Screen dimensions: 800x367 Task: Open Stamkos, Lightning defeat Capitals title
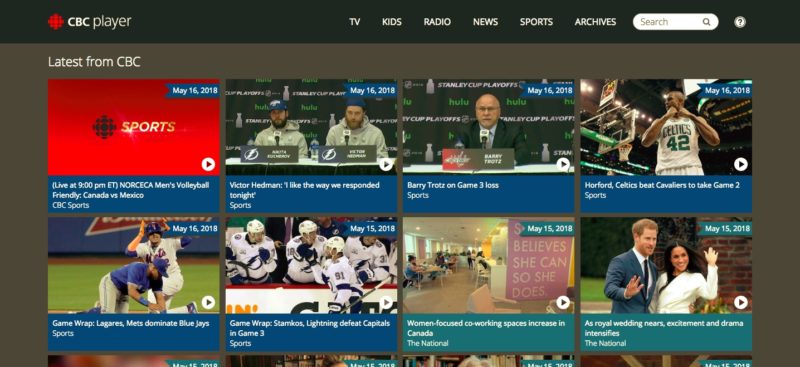[x=310, y=328]
